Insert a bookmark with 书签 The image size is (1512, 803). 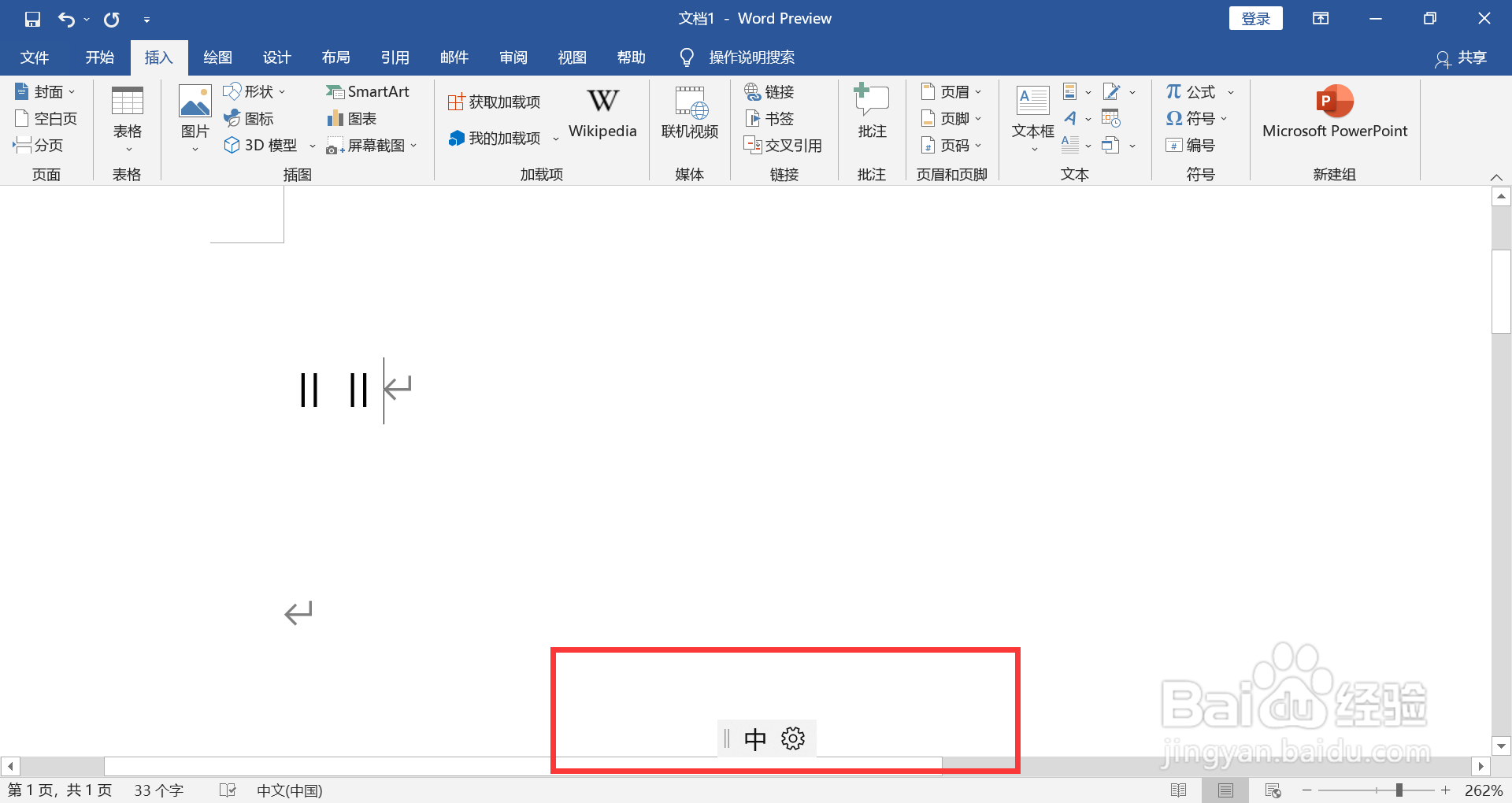coord(769,118)
